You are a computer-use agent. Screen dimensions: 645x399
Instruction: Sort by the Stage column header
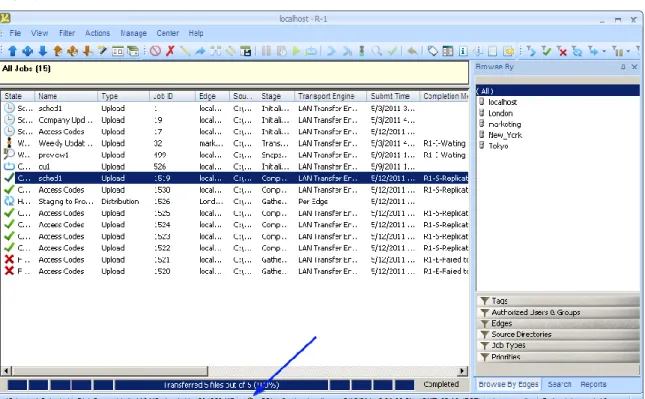[x=276, y=96]
